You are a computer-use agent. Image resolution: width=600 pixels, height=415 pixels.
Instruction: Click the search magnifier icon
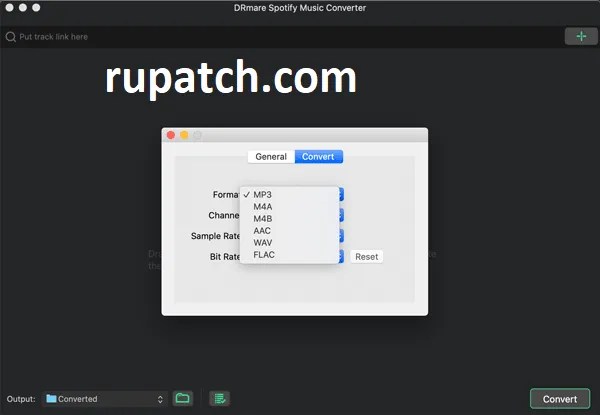coord(11,37)
